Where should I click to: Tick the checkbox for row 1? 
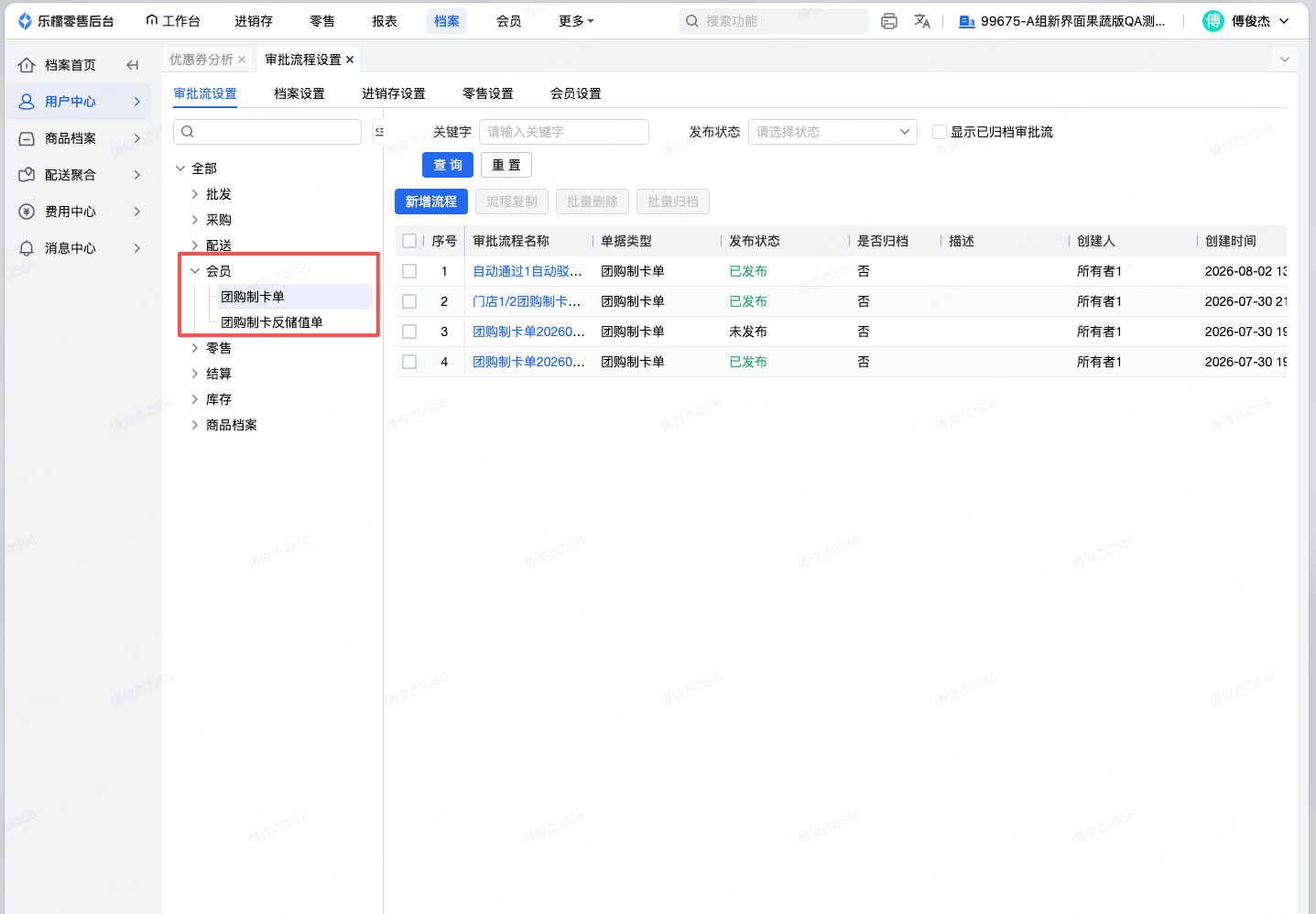click(409, 271)
